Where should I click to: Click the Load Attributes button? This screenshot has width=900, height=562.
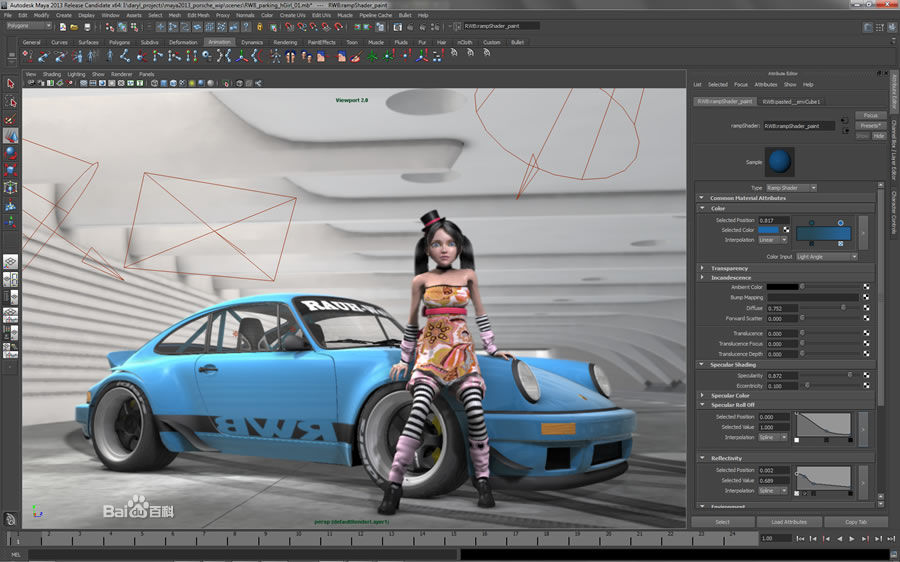[789, 522]
